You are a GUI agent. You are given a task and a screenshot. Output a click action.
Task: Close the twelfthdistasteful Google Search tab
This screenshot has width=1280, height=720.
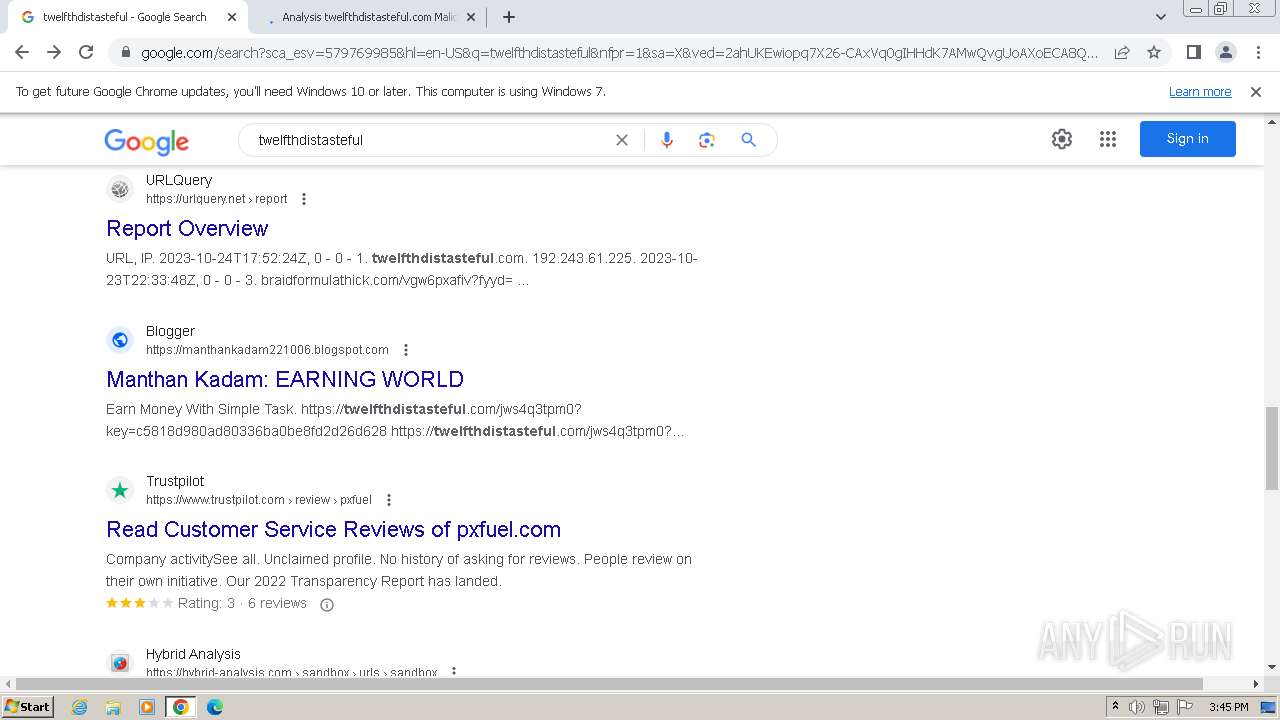(232, 17)
